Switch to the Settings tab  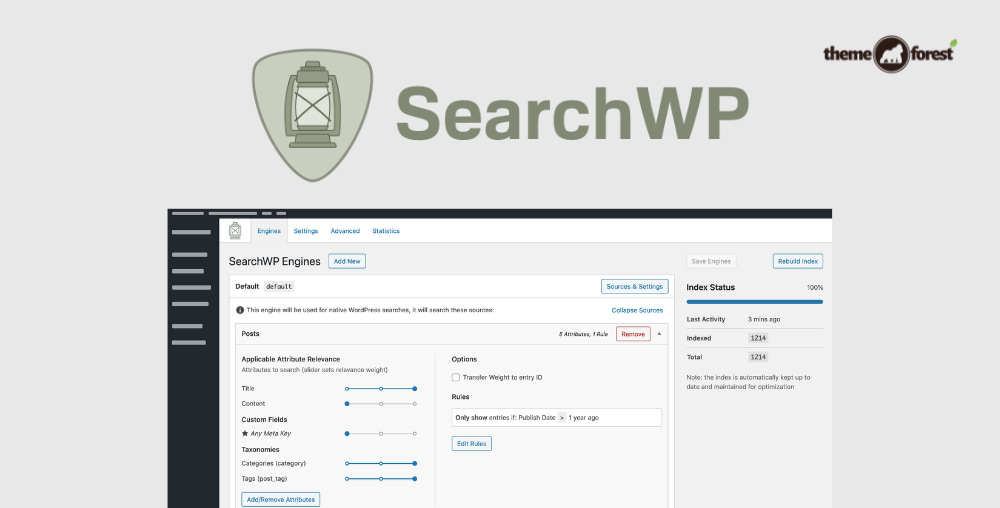(x=306, y=231)
